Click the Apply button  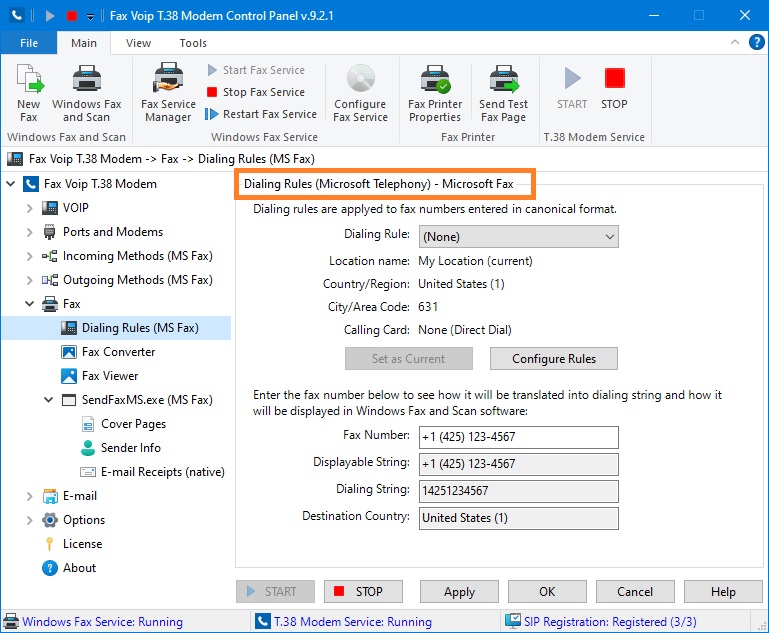point(459,591)
